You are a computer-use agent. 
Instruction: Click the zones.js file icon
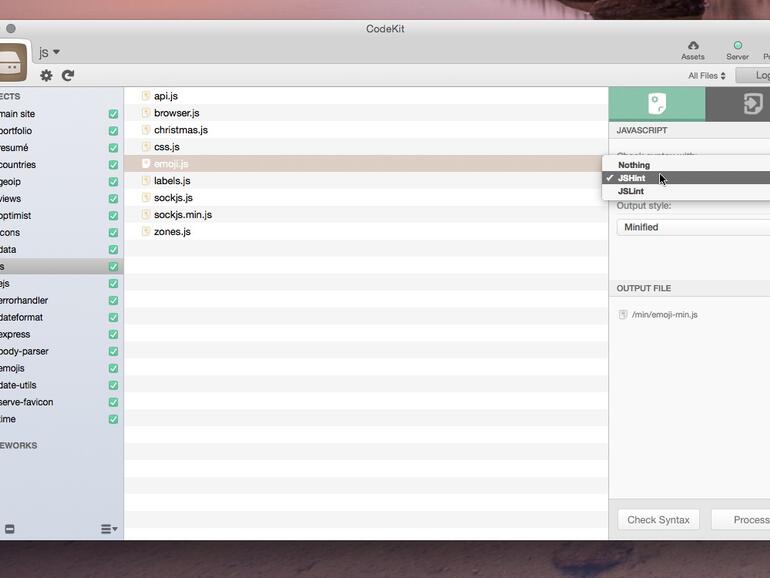pos(145,231)
